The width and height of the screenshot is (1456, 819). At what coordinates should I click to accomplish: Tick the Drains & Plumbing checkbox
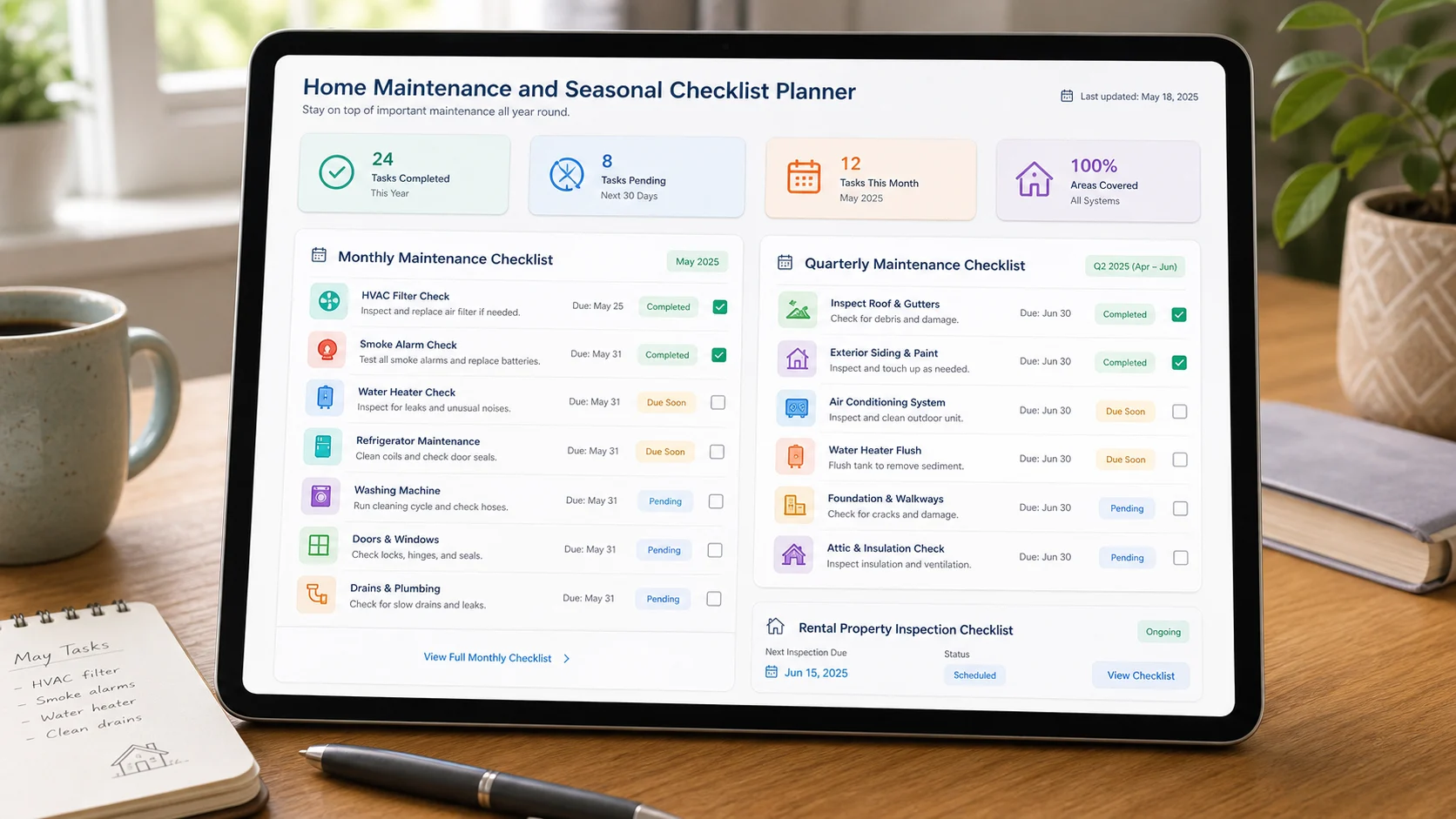click(714, 599)
